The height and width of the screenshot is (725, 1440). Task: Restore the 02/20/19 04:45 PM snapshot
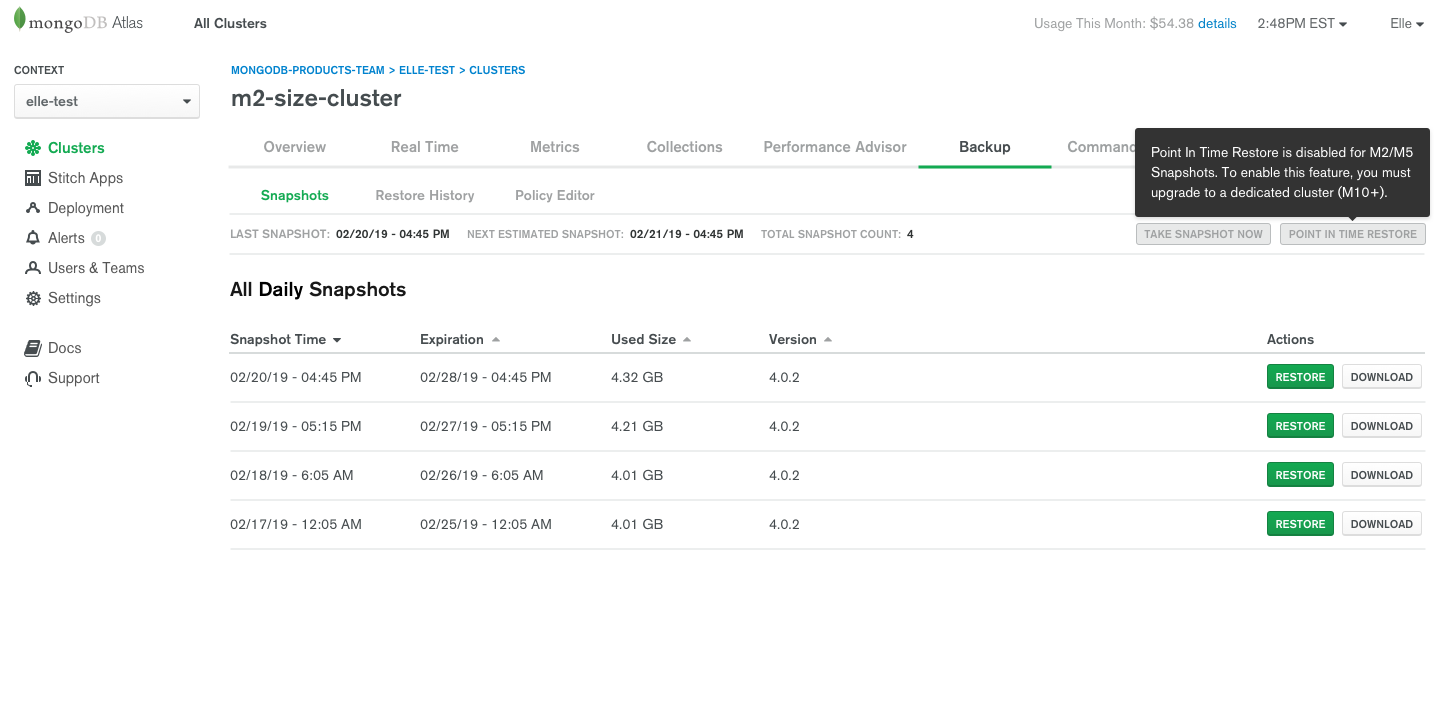1300,377
